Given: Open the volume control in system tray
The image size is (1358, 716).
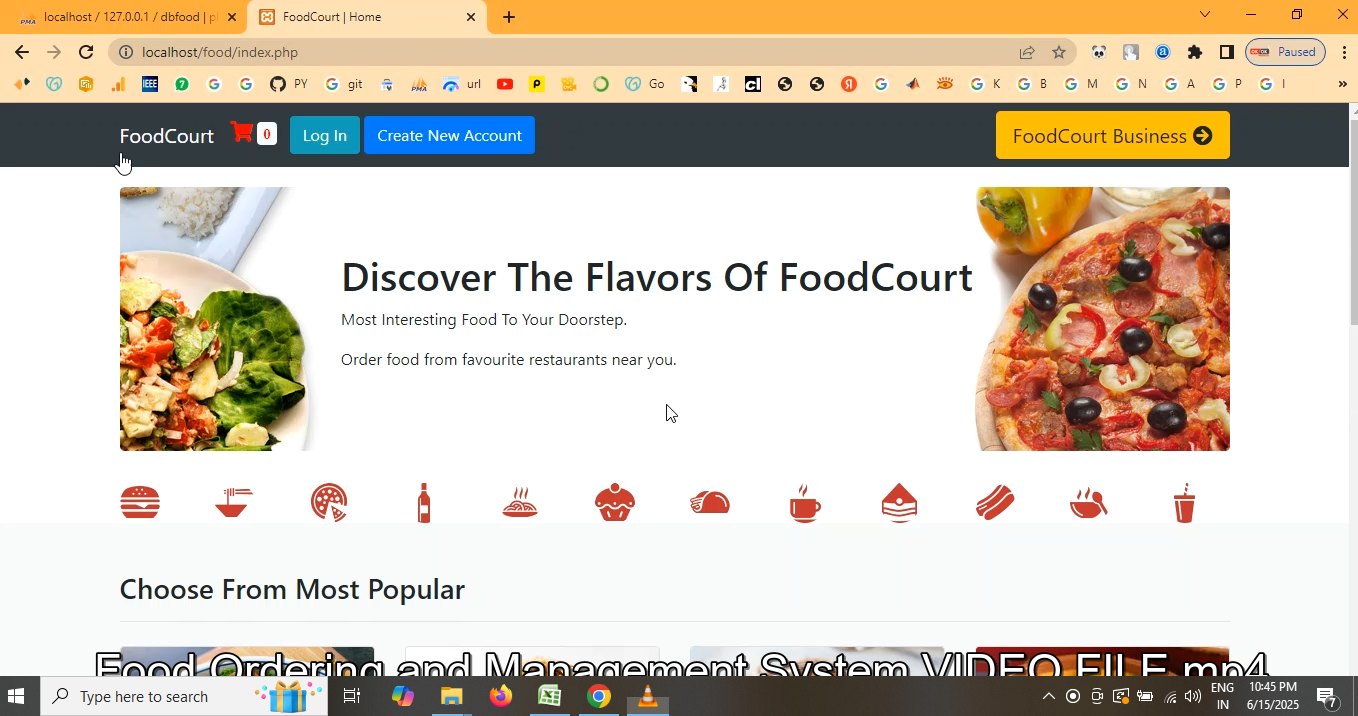Looking at the screenshot, I should click(1193, 696).
